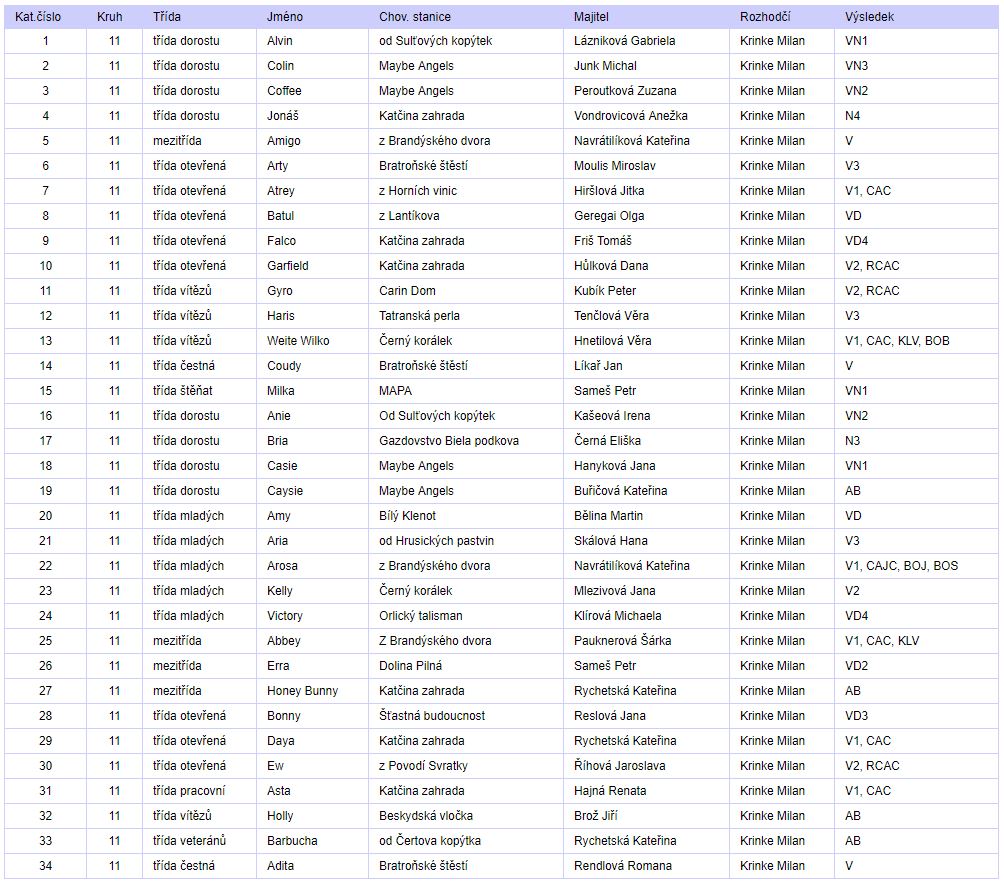The height and width of the screenshot is (885, 1004).
Task: Click owner Vondrovicová Anežka
Action: [631, 116]
